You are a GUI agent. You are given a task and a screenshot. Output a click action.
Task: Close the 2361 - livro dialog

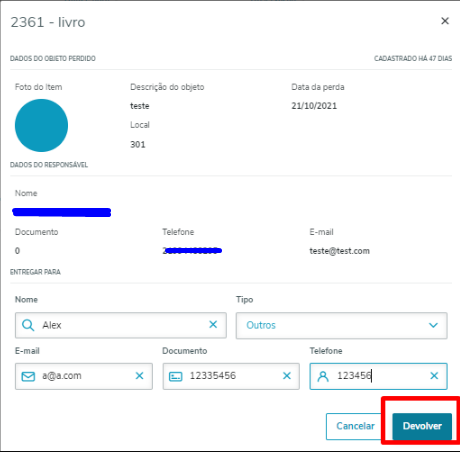445,21
